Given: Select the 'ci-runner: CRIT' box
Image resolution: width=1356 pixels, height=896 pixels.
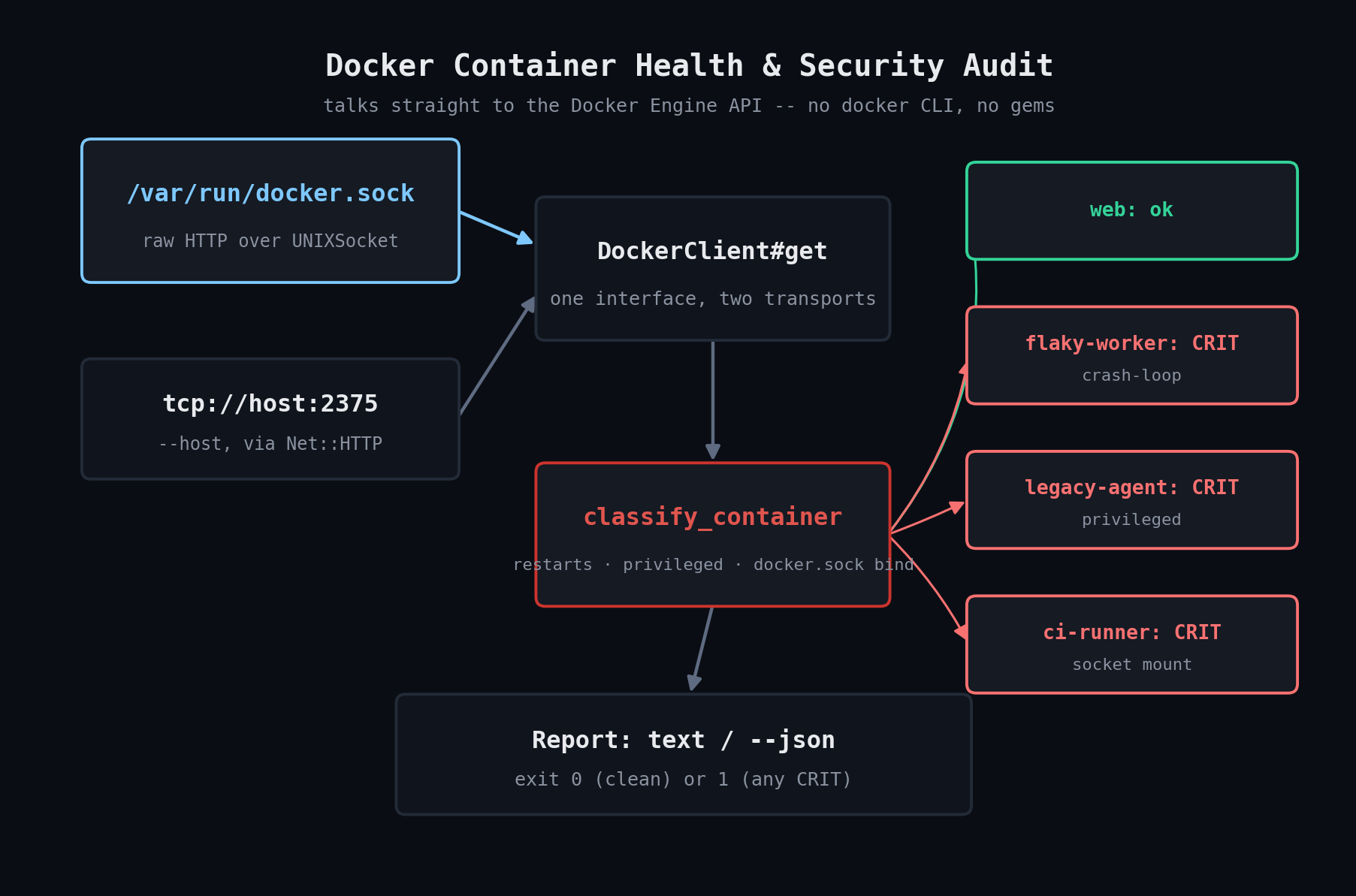Looking at the screenshot, I should tap(1132, 644).
